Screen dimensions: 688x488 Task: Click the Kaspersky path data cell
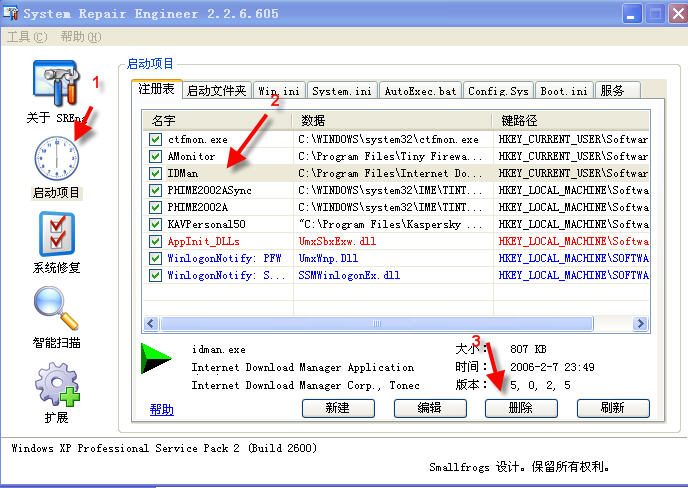[x=390, y=224]
